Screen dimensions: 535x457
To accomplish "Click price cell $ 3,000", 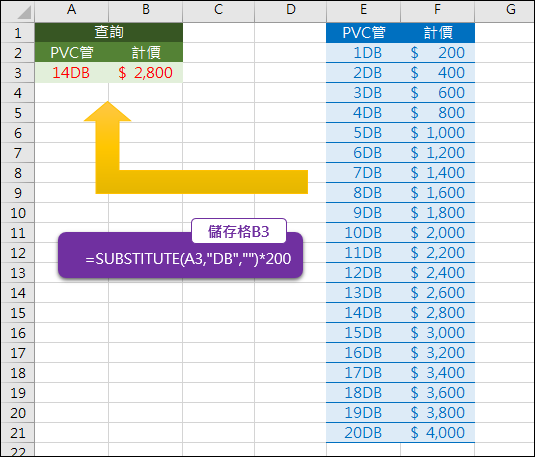I will 437,333.
